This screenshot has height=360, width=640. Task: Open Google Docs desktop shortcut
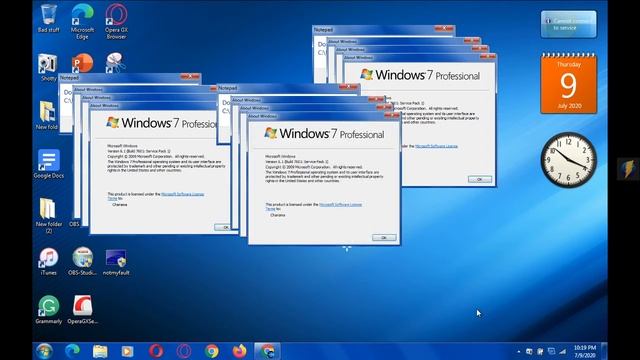49,164
